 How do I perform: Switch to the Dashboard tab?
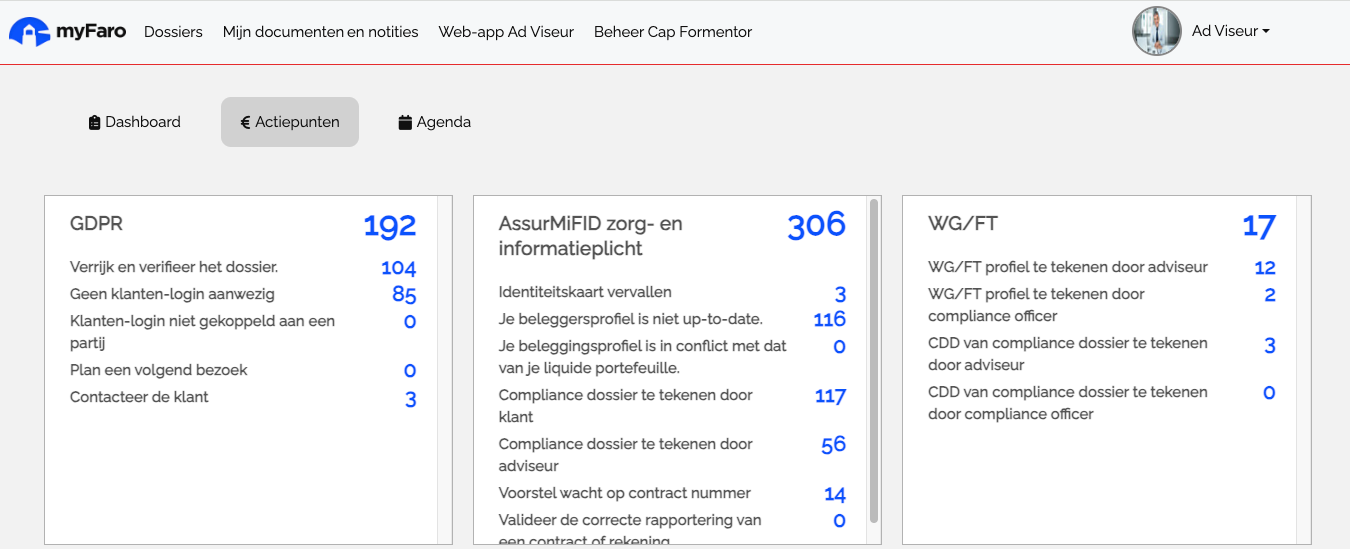[135, 122]
